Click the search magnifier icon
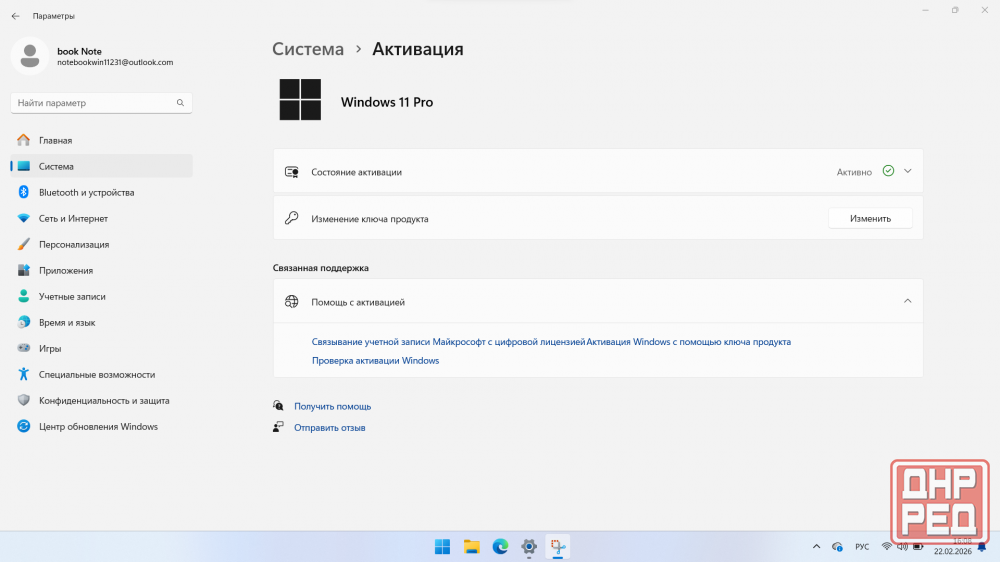Viewport: 1000px width, 562px height. tap(180, 103)
